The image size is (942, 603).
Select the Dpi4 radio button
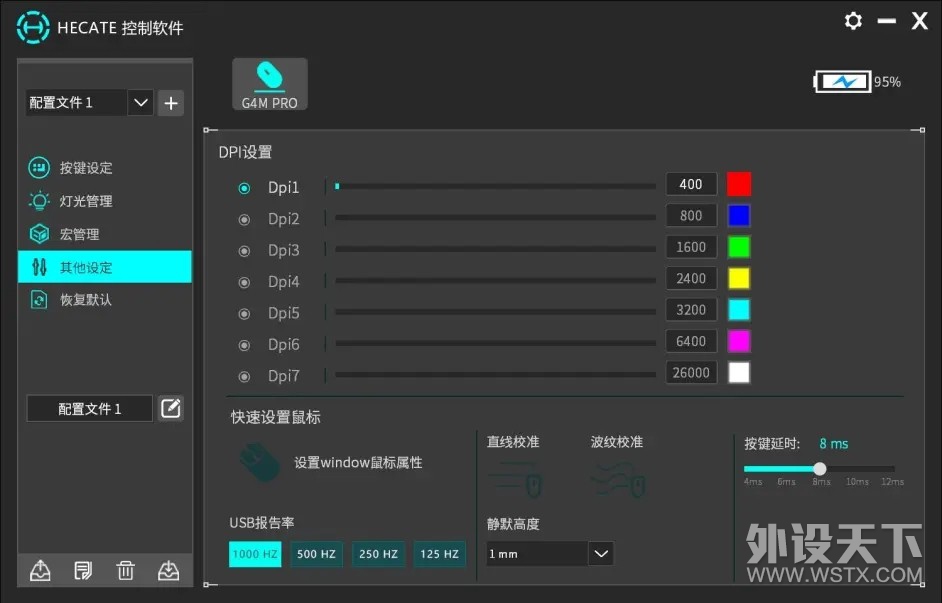(244, 282)
